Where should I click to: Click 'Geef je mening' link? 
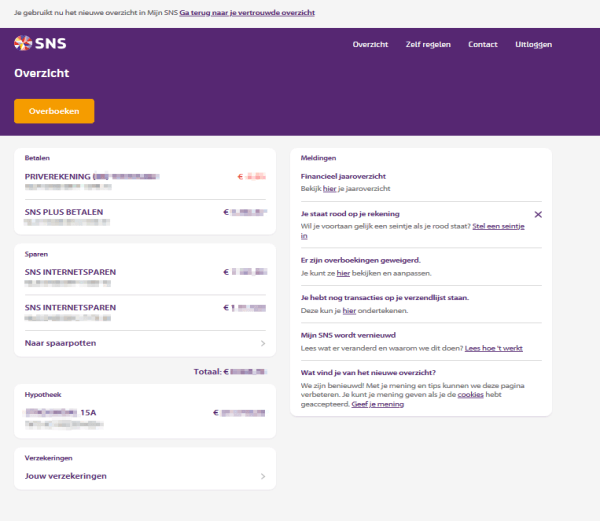[378, 404]
